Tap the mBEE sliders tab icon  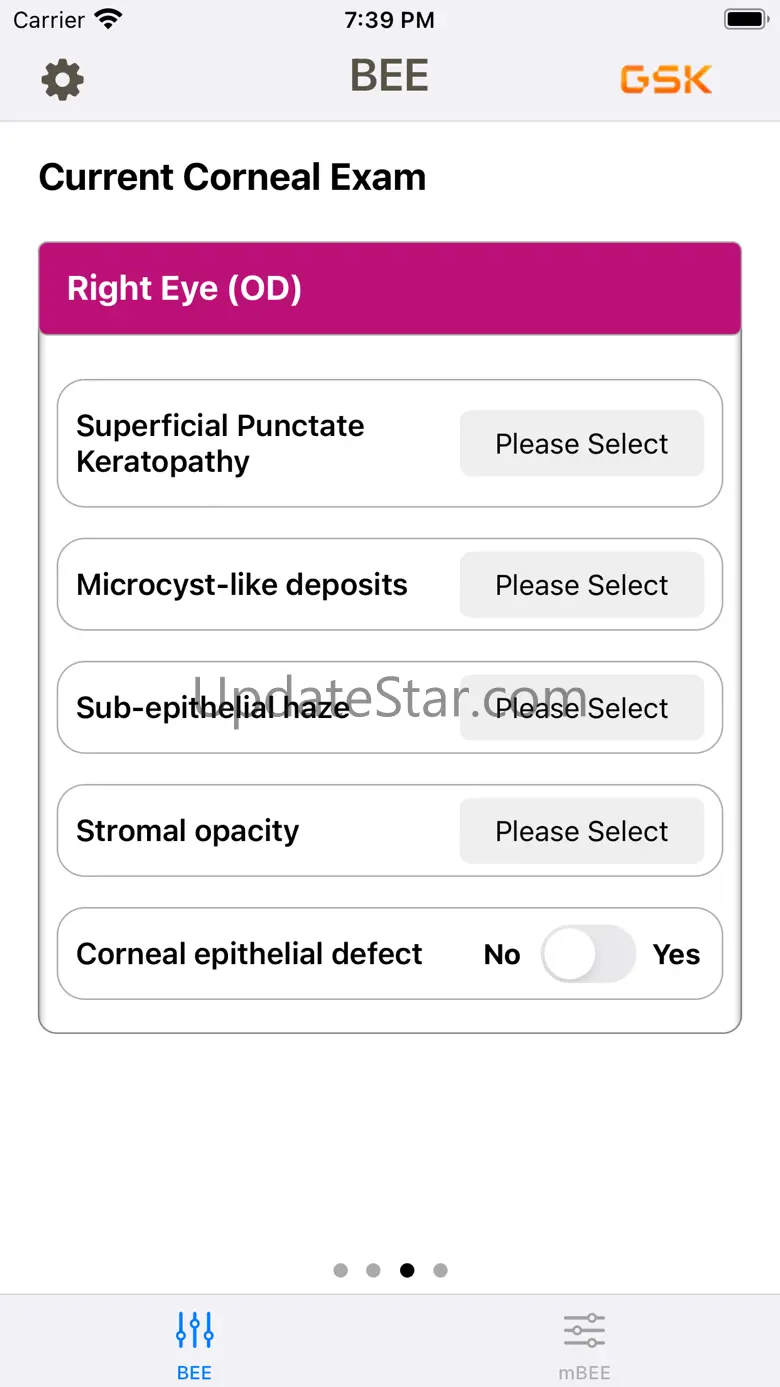pyautogui.click(x=584, y=1330)
